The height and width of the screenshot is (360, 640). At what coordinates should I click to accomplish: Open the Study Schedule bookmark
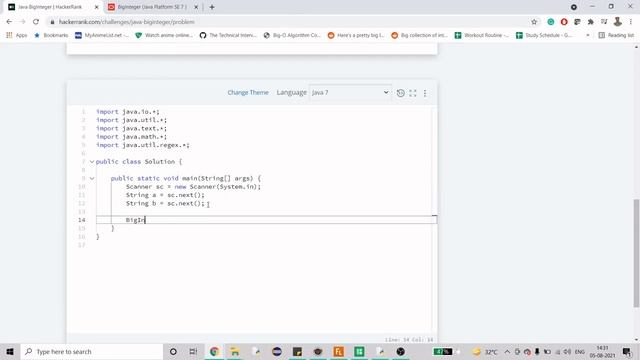(544, 35)
